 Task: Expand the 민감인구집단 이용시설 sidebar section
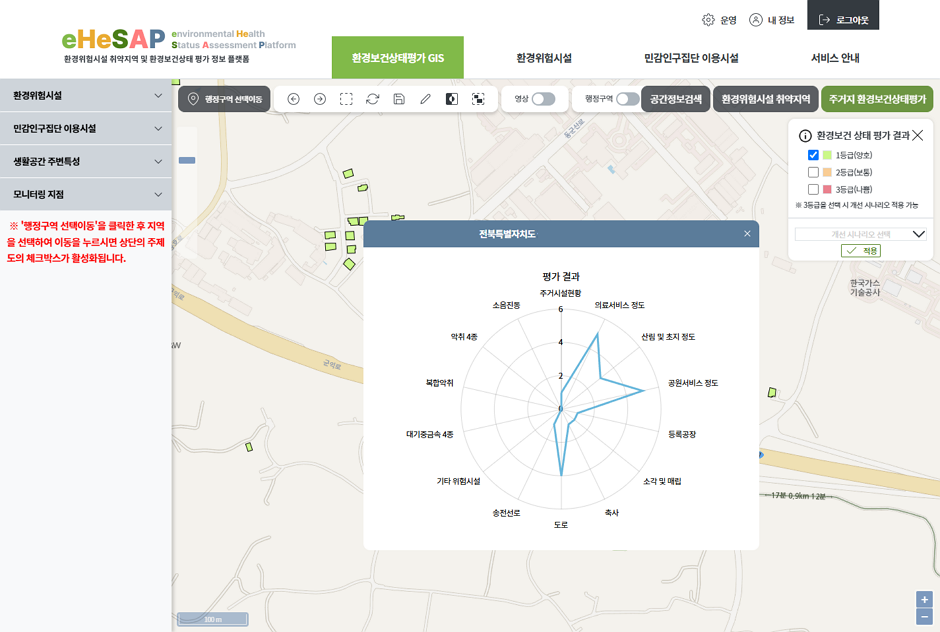point(86,128)
